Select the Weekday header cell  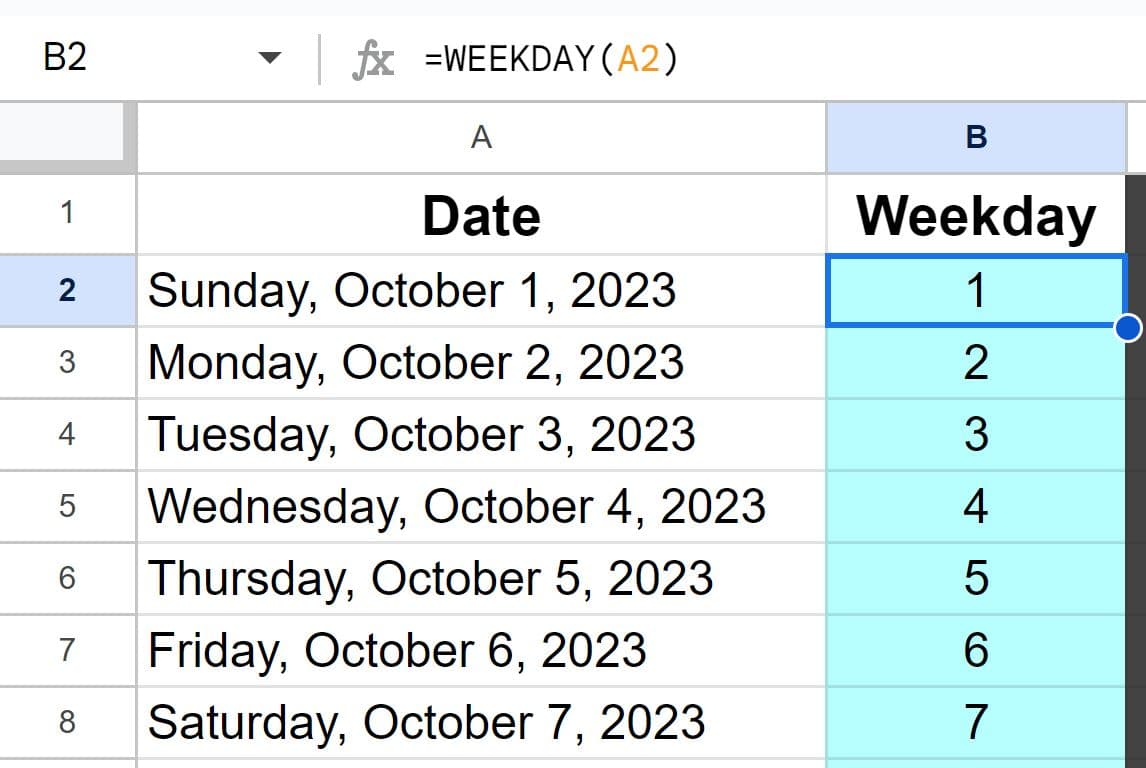(976, 213)
